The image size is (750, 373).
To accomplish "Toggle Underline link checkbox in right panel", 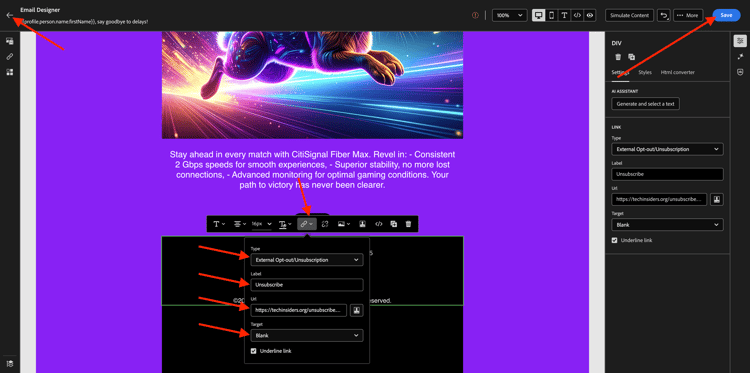I will coord(615,240).
